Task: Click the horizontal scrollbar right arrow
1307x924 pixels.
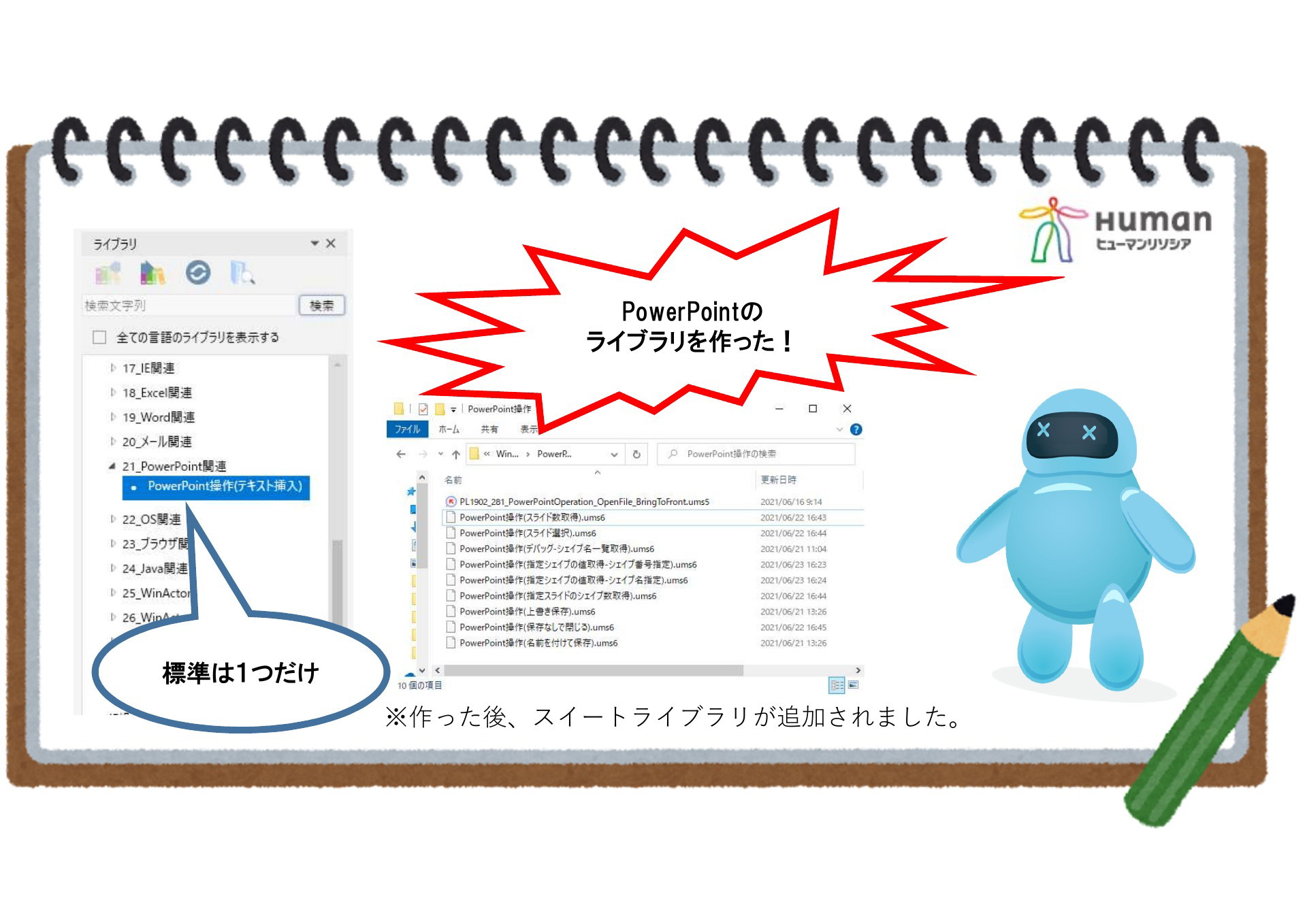Action: coord(858,670)
